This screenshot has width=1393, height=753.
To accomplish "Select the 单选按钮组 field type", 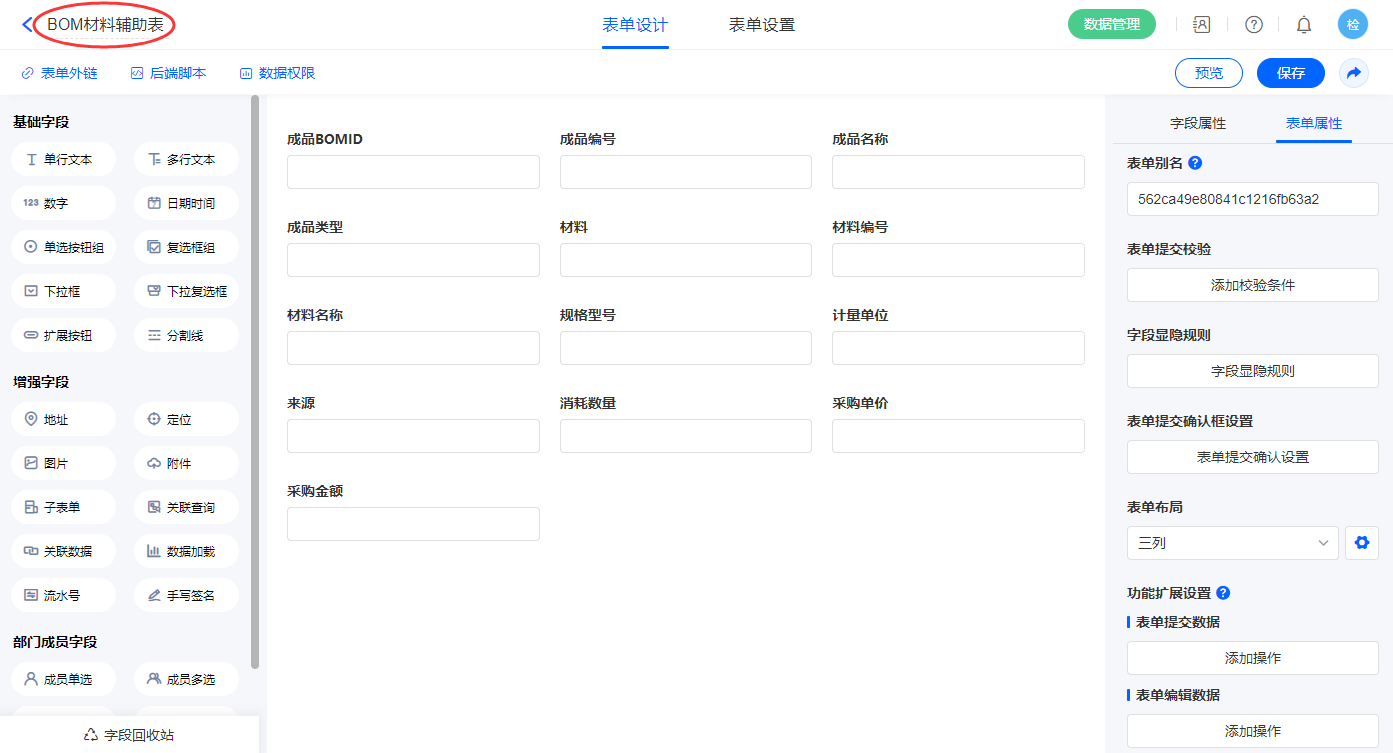I will [x=64, y=247].
